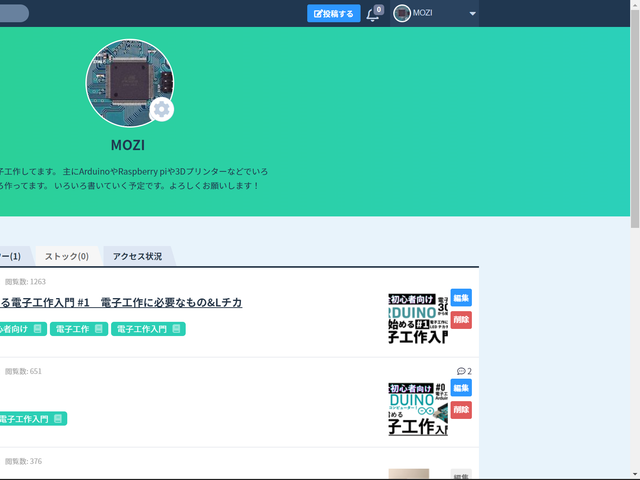Click 電子工作入門 tag in first article

[x=148, y=329]
